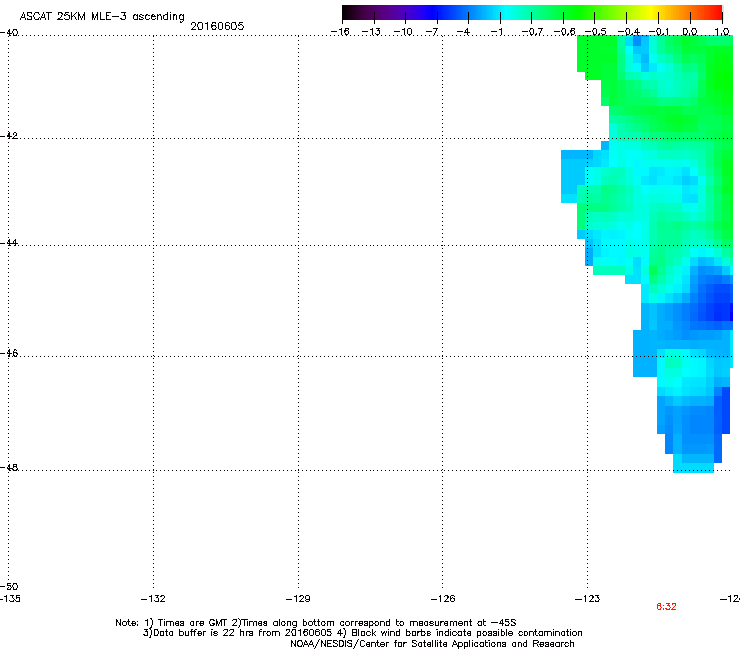Click the -0.5 label on the color scale
The width and height of the screenshot is (740, 650).
tap(596, 32)
